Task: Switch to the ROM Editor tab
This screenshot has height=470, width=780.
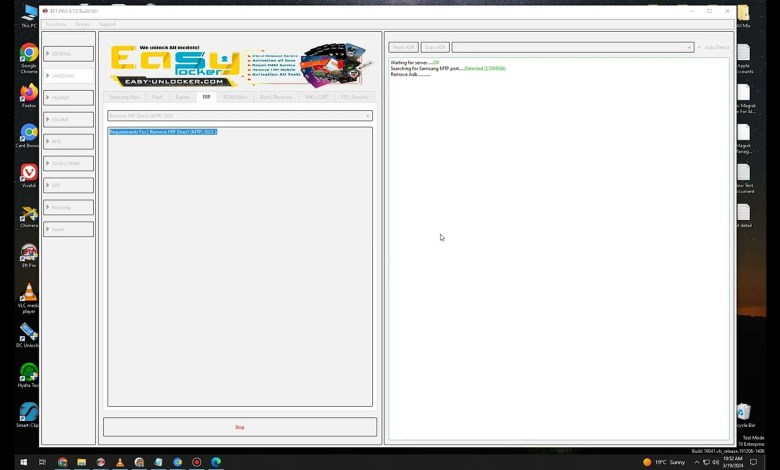Action: (235, 97)
